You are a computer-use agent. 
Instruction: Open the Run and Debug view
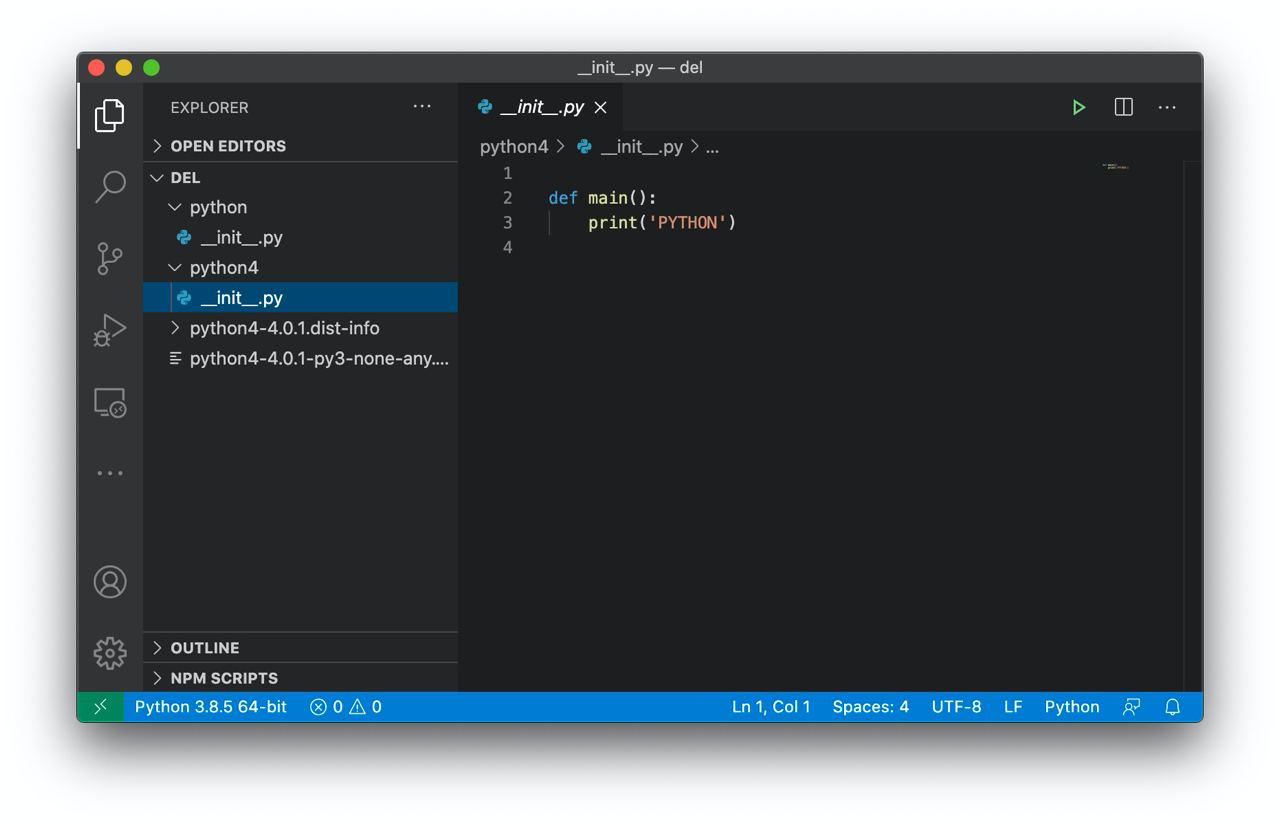click(110, 330)
